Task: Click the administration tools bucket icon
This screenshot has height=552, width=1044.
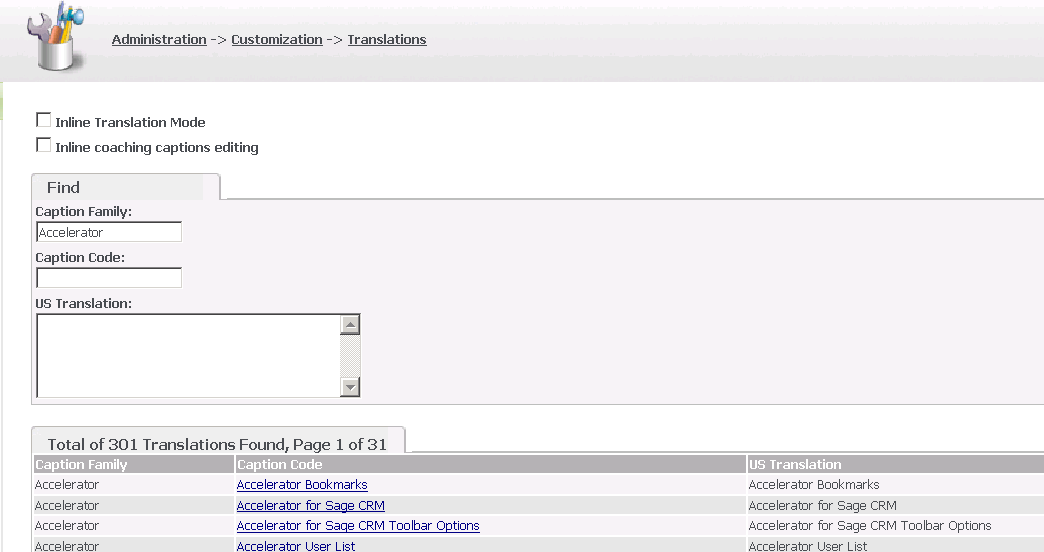Action: [x=56, y=36]
